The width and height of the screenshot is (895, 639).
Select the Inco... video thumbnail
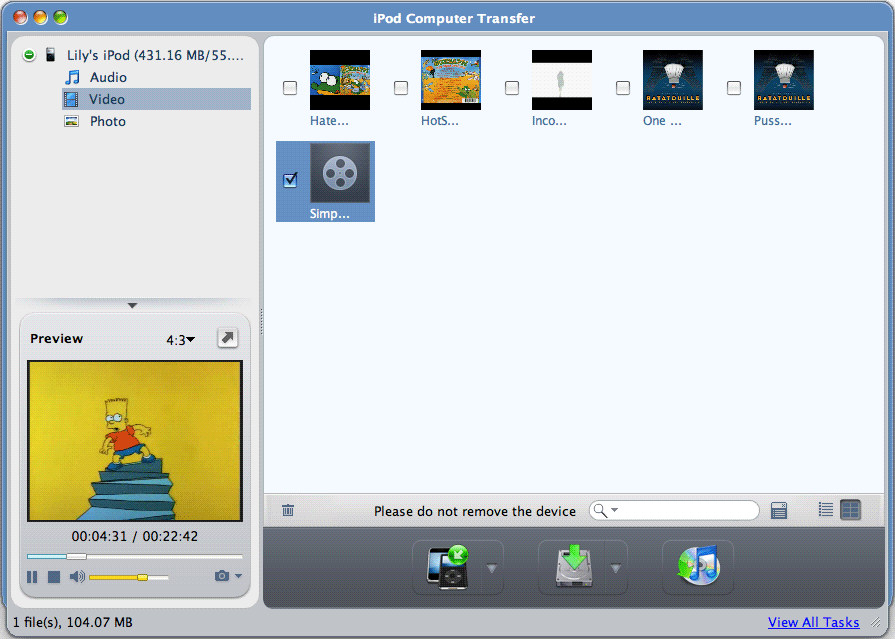pos(562,80)
